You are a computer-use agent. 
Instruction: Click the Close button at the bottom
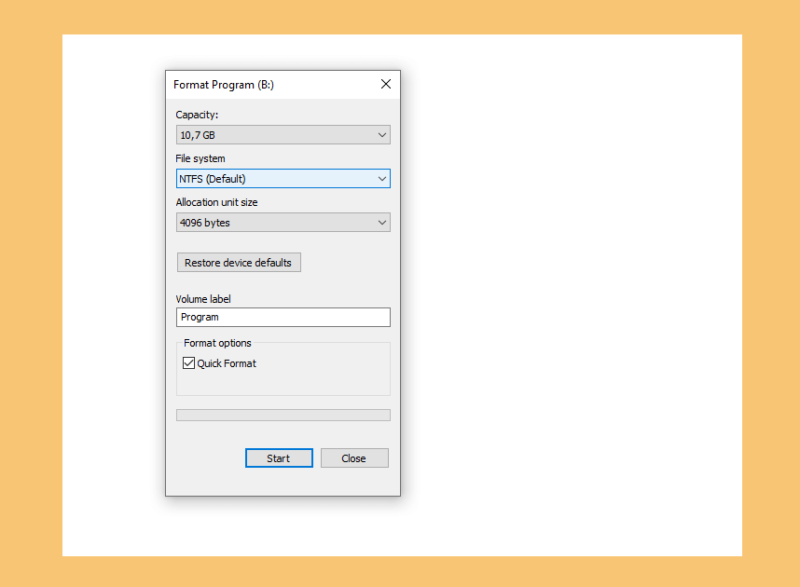(x=355, y=458)
